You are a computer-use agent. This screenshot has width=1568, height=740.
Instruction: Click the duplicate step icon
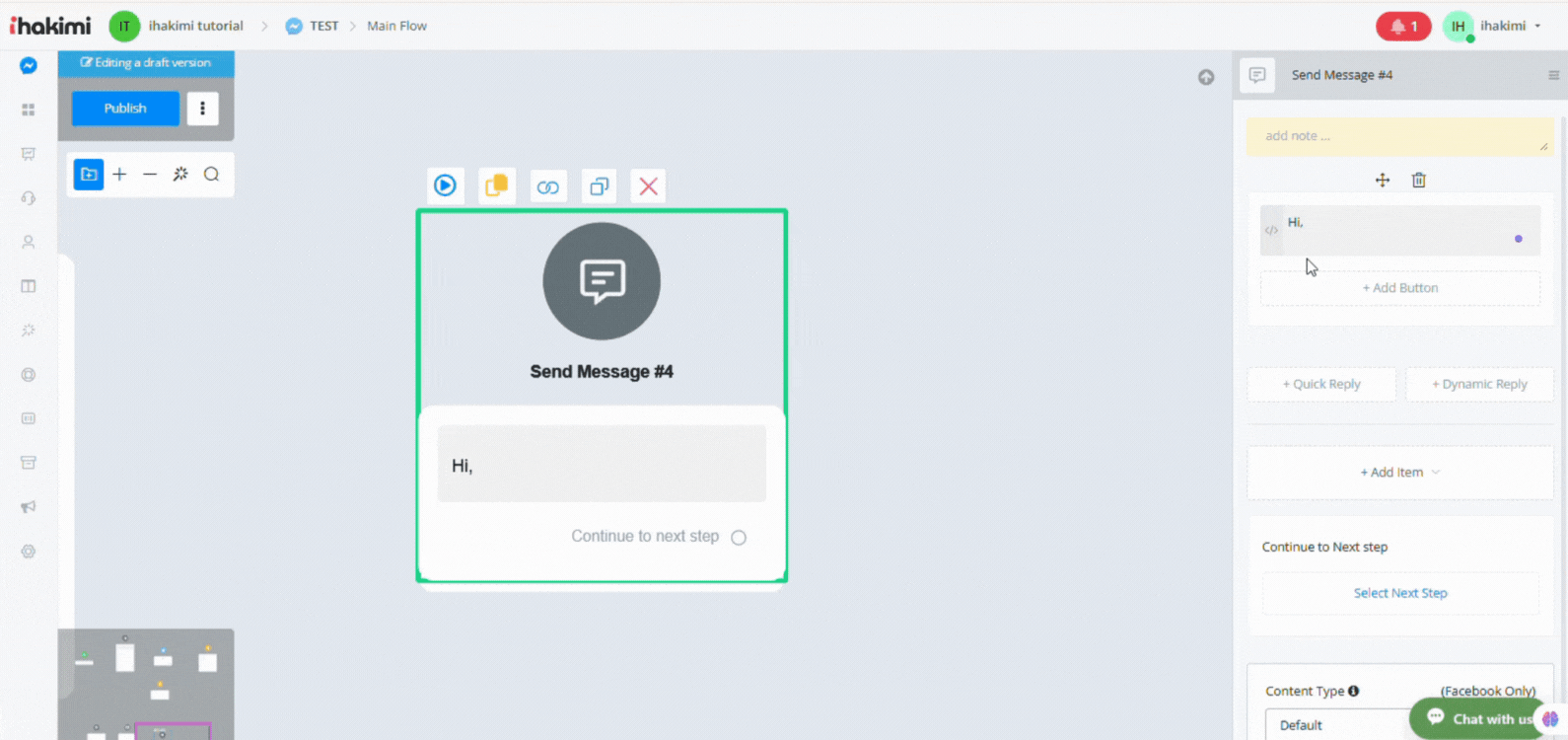tap(599, 186)
